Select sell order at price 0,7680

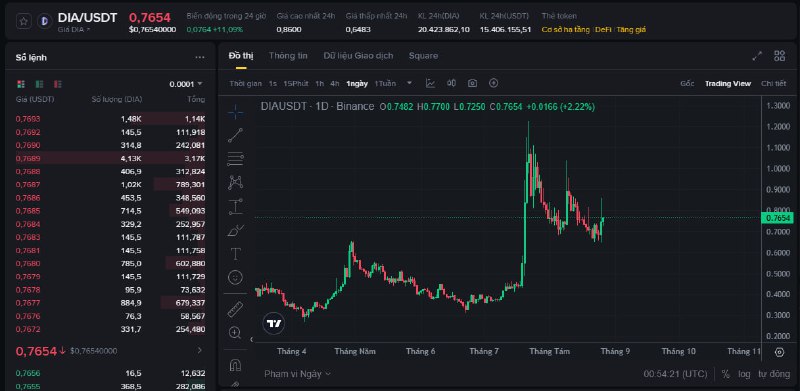point(110,263)
